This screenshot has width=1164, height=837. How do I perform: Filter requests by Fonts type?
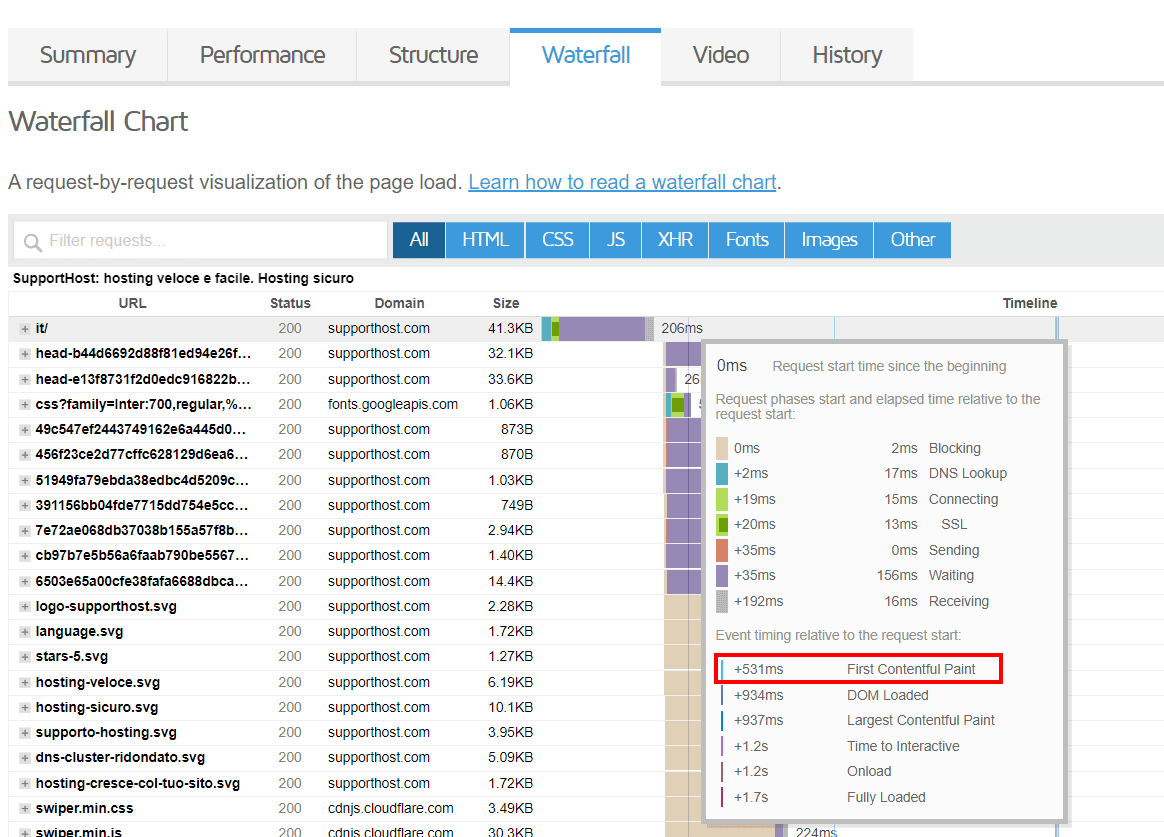pyautogui.click(x=747, y=240)
